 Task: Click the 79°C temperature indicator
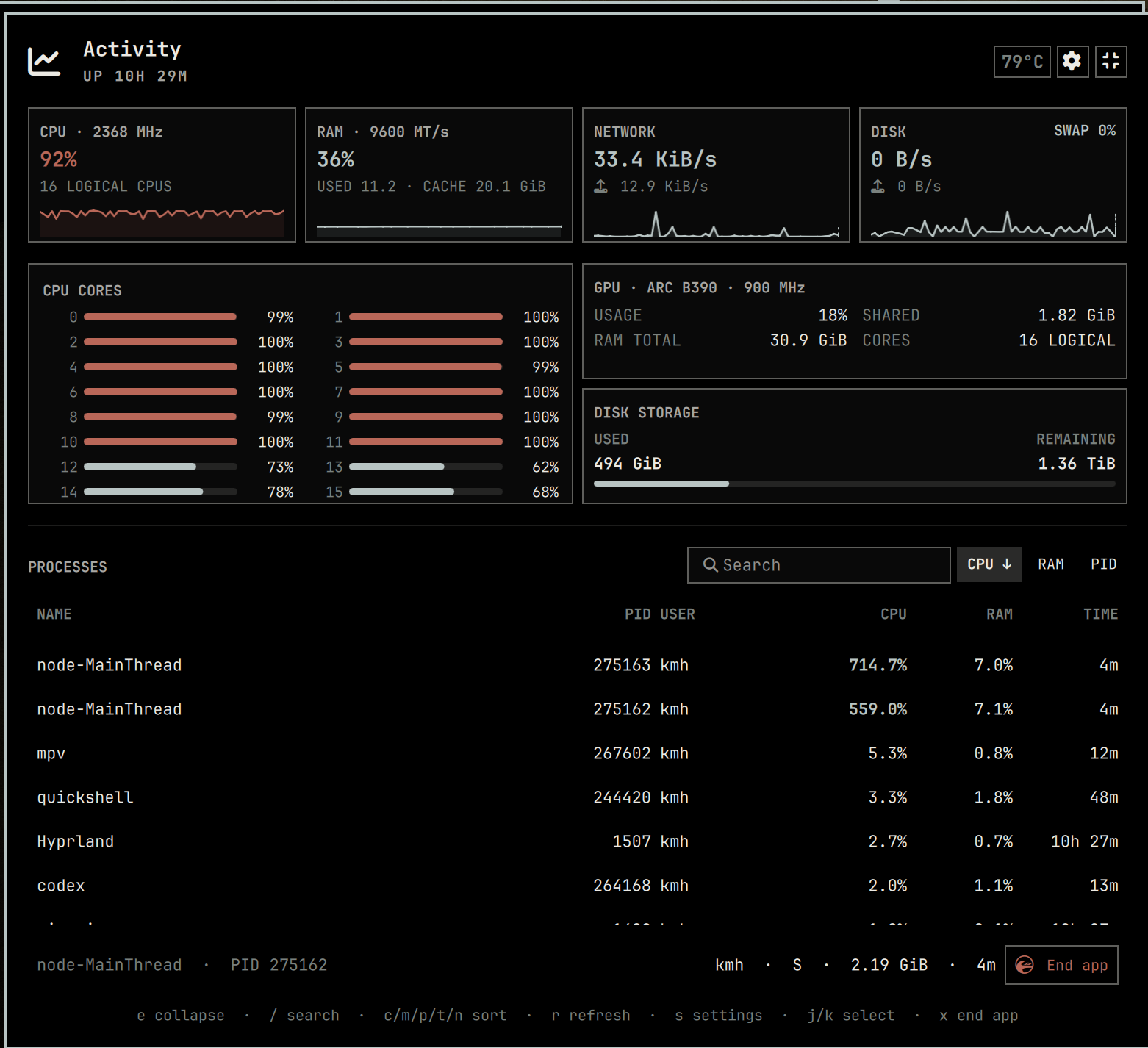pyautogui.click(x=1022, y=61)
